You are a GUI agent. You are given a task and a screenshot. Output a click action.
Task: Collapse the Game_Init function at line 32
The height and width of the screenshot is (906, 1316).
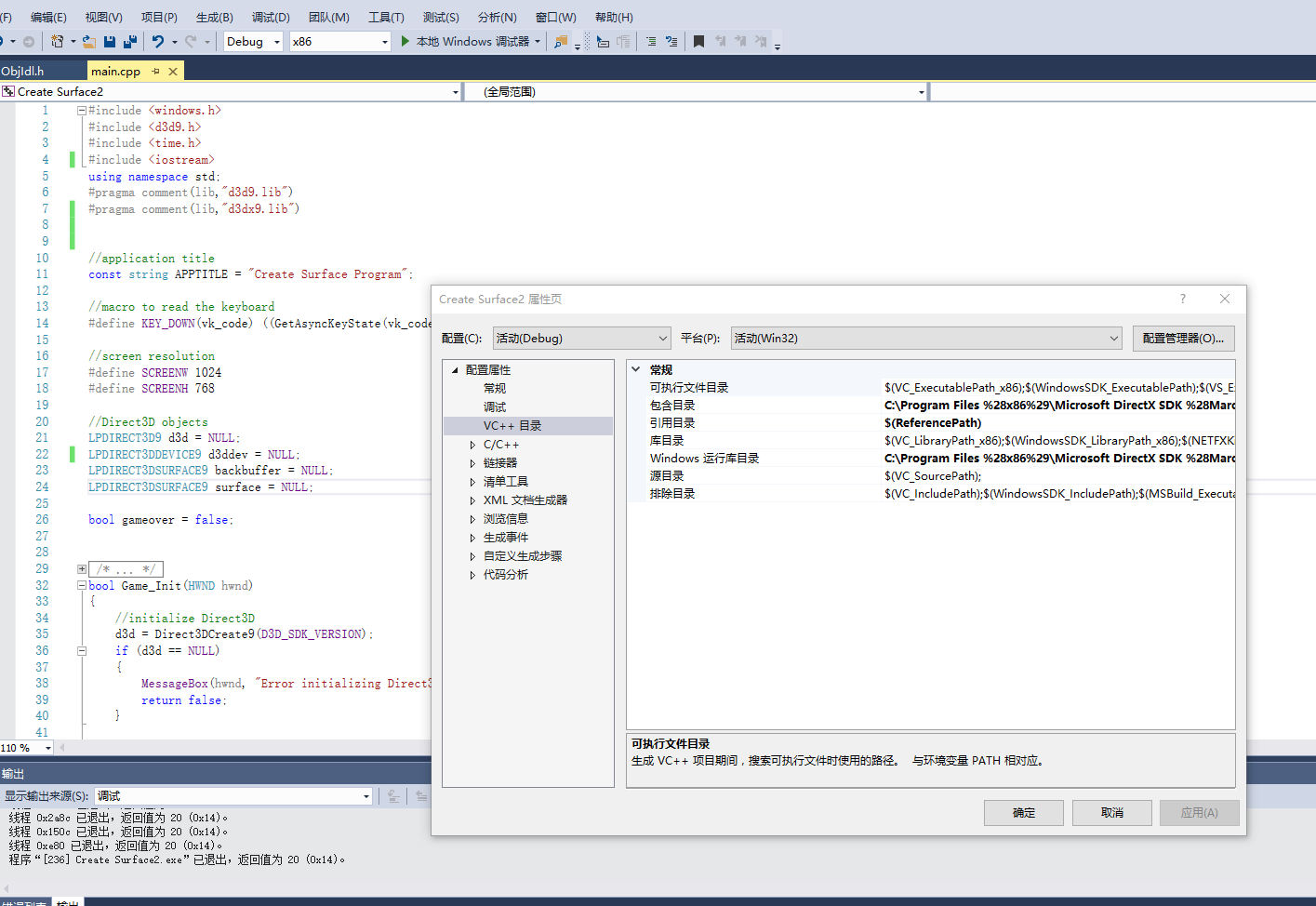pos(82,586)
